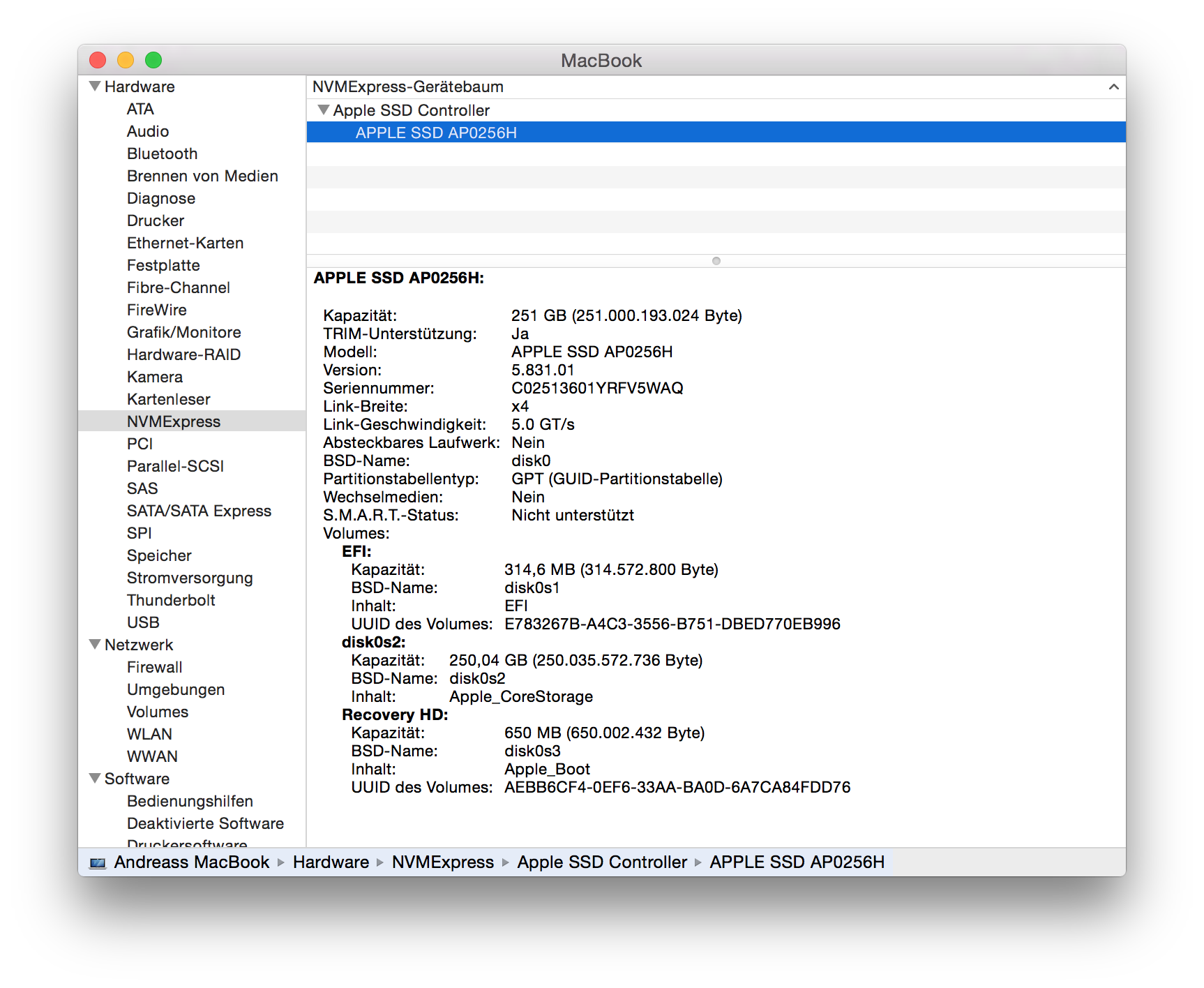
Task: Click the 251 GB Kapazität value
Action: tap(626, 315)
